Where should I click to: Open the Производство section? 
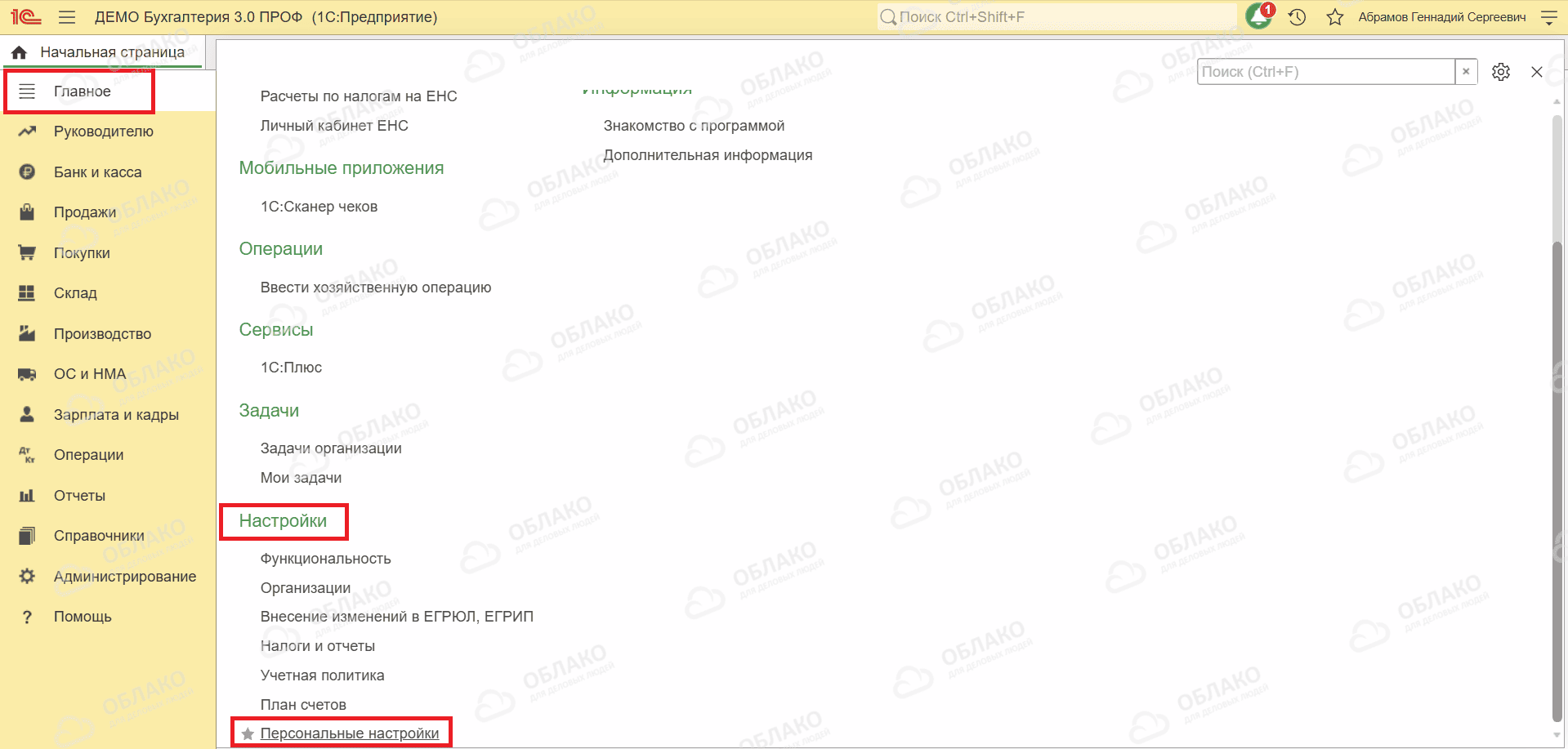coord(103,334)
